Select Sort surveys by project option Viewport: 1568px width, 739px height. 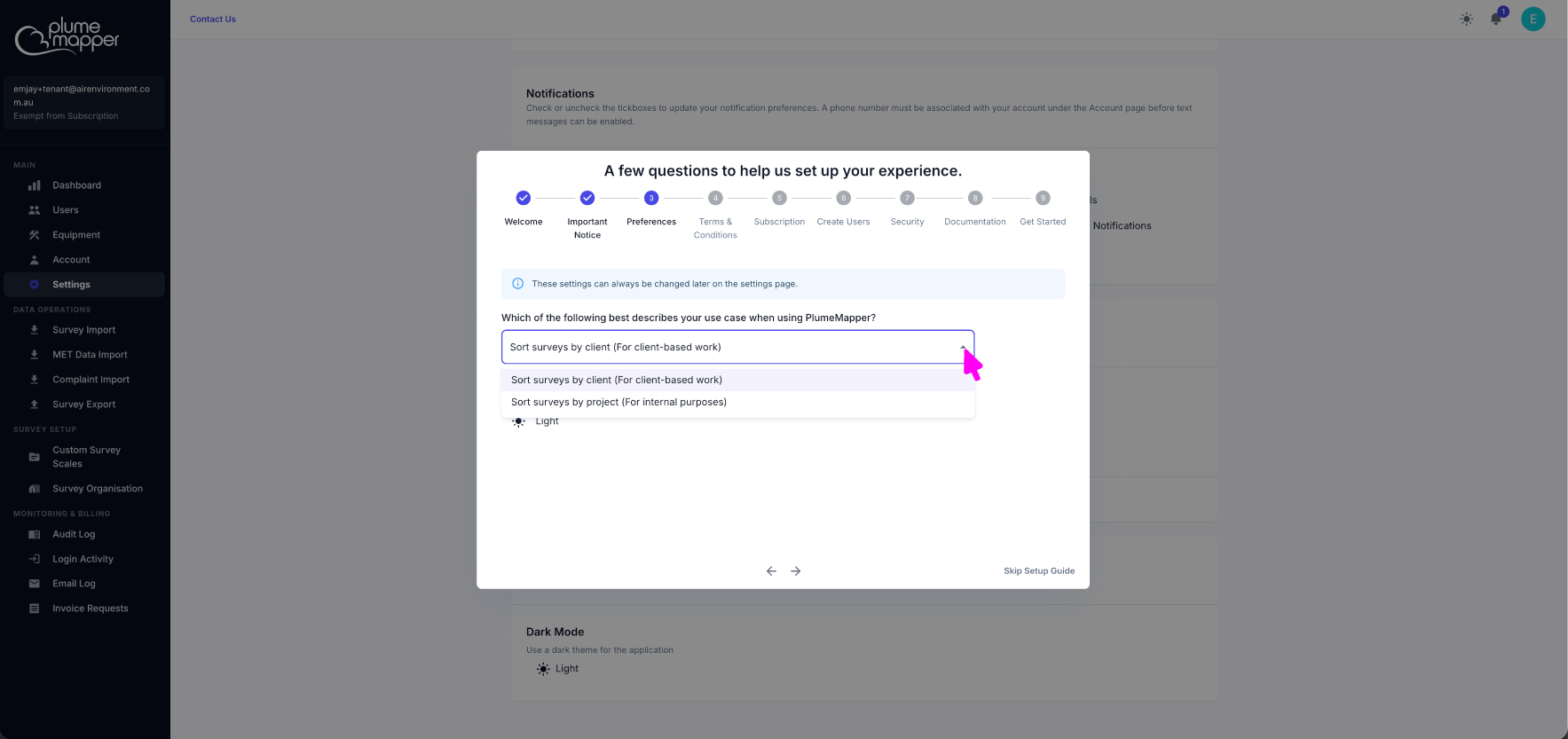[737, 402]
